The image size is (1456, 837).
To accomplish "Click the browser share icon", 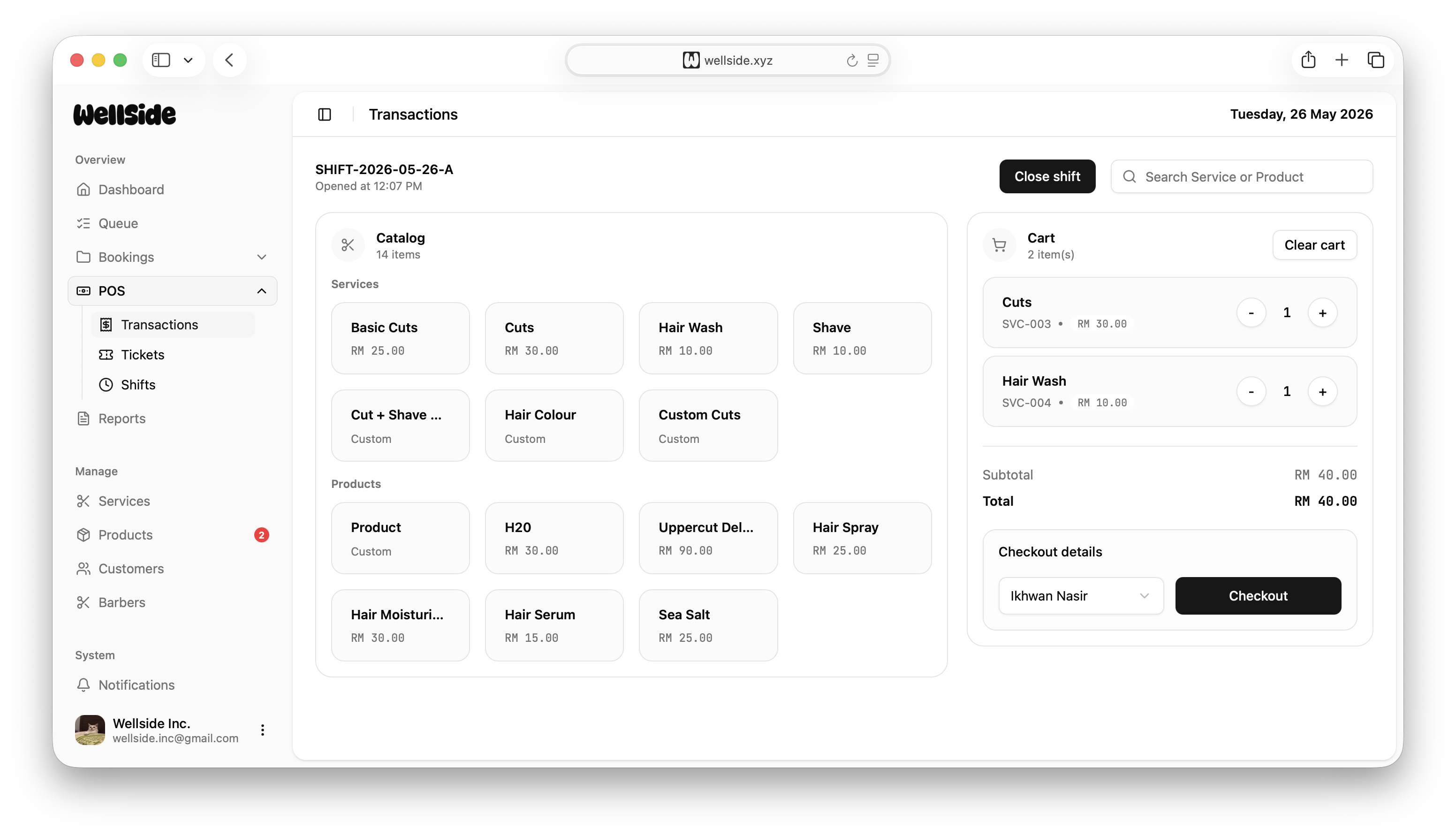I will coord(1308,60).
